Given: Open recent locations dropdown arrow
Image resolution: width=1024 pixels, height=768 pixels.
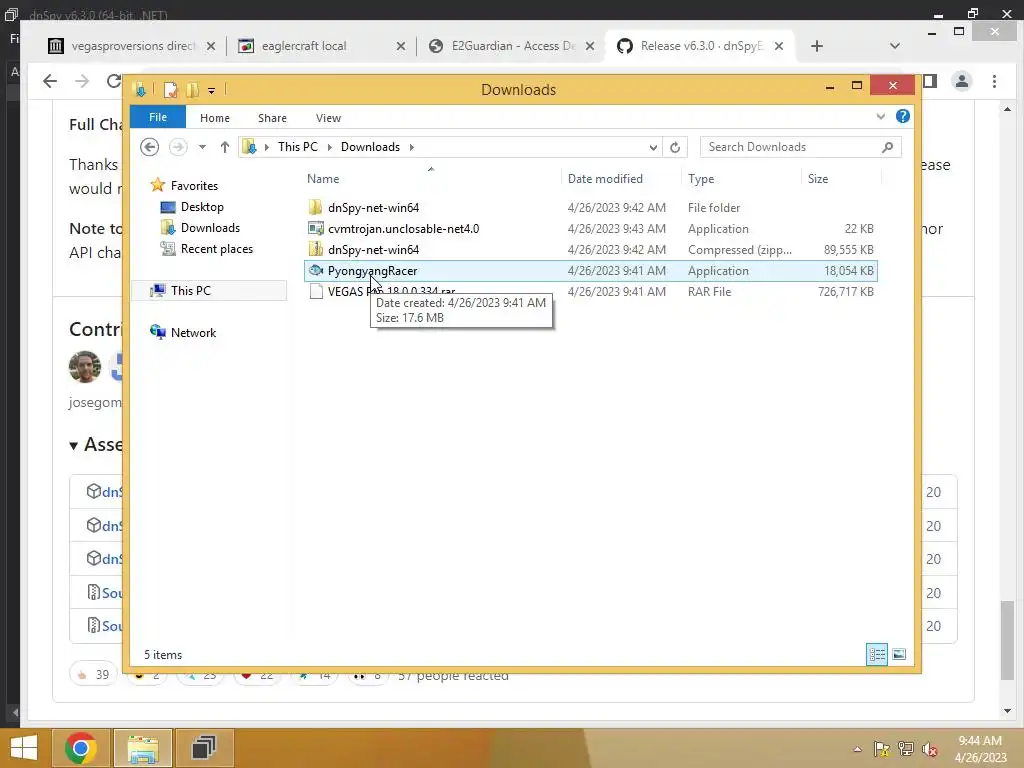Looking at the screenshot, I should [x=202, y=147].
